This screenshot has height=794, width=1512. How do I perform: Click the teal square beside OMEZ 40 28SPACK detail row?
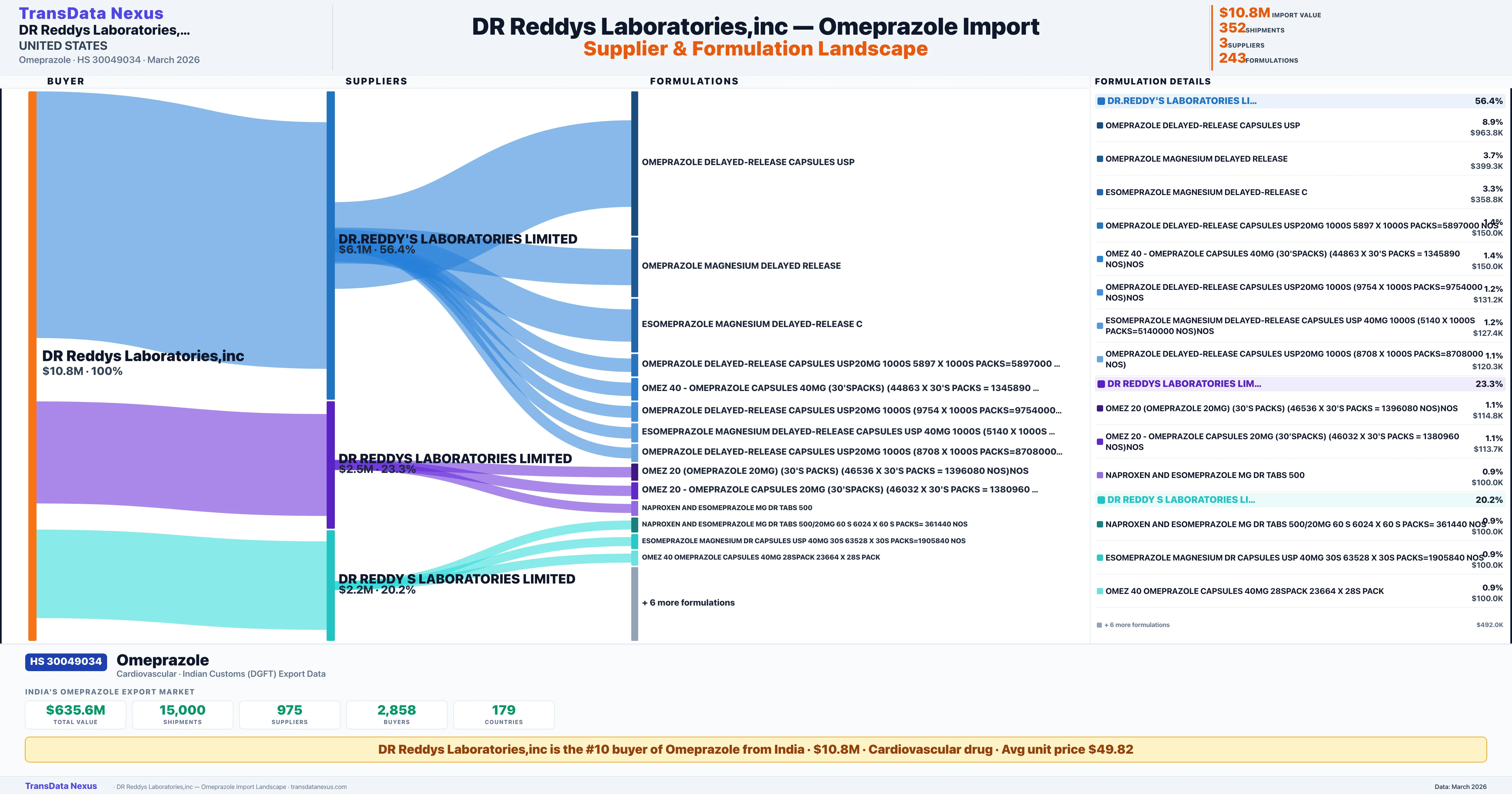point(1100,591)
